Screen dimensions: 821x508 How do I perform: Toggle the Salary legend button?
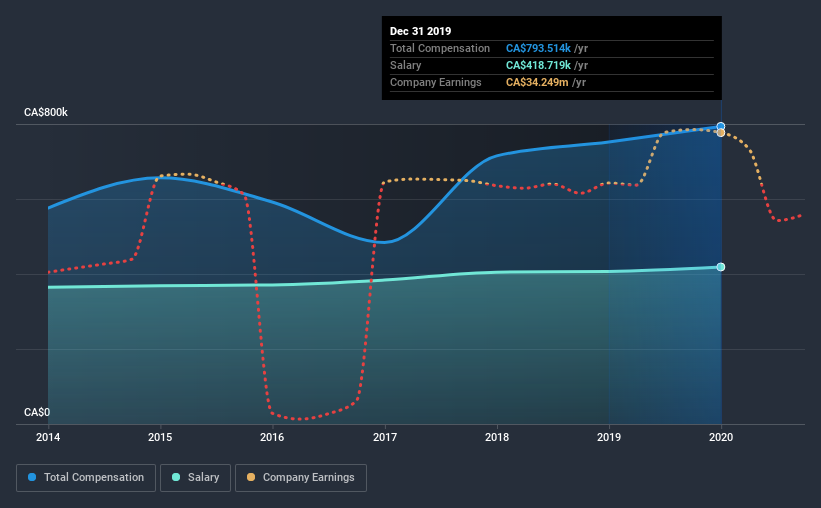[195, 478]
